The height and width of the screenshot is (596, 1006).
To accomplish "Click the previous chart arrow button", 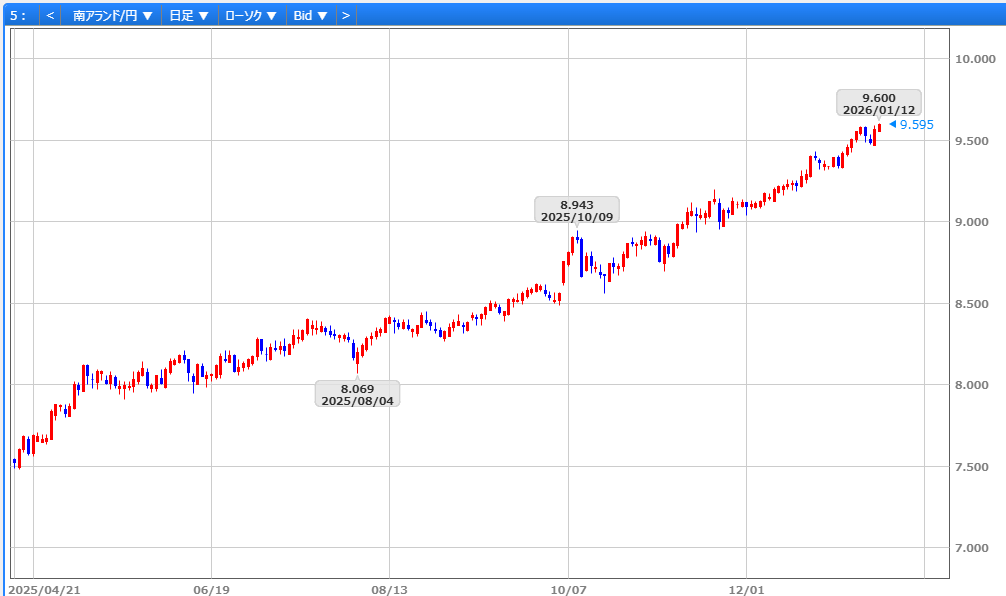I will [x=50, y=16].
